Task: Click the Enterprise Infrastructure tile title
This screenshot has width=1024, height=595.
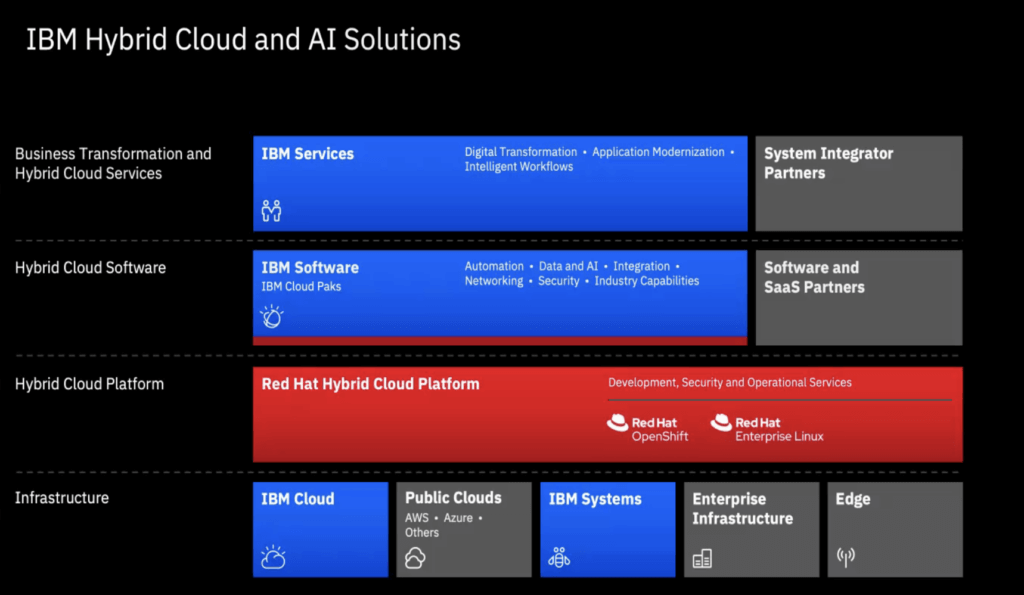Action: coord(743,509)
